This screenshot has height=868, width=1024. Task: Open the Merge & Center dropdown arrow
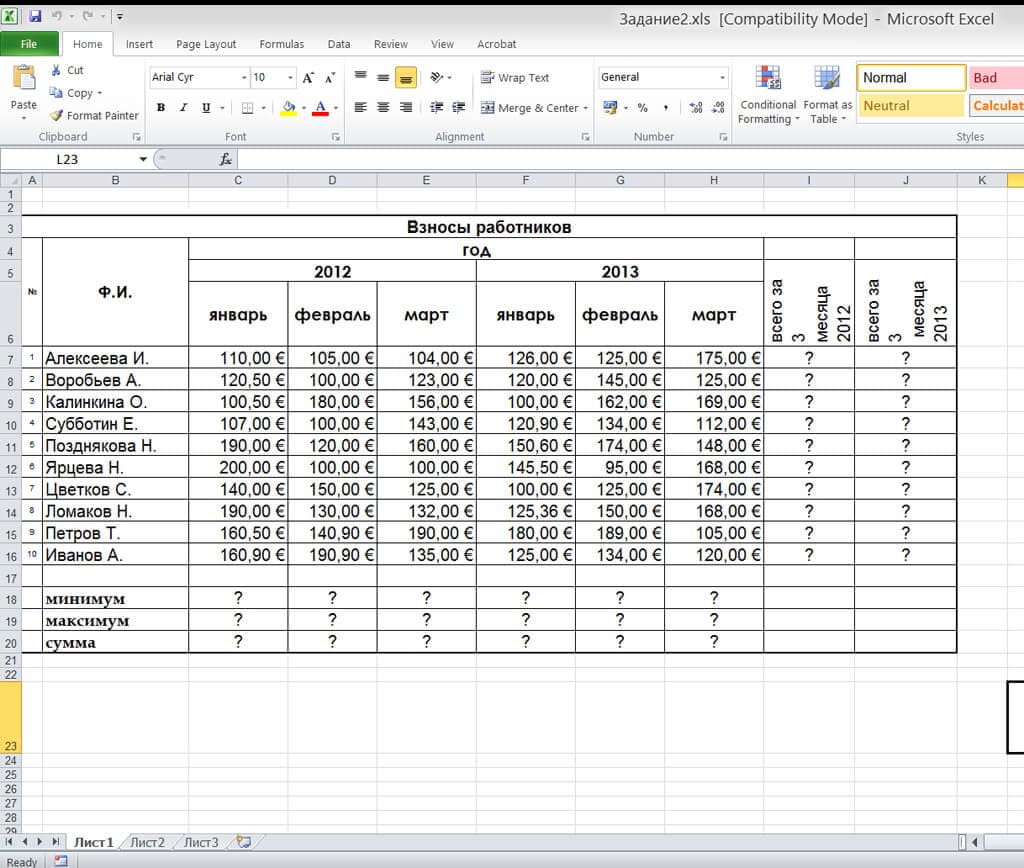pos(586,108)
